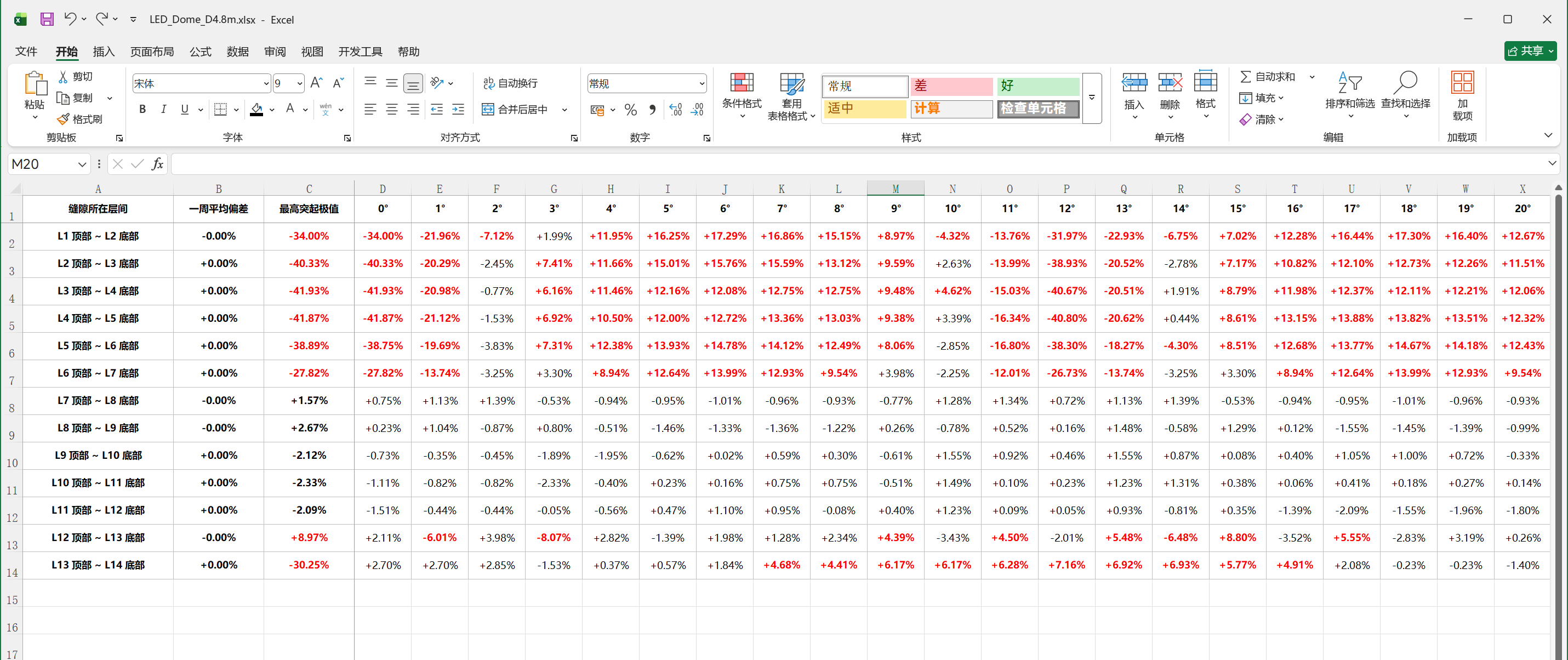Open the 数据 ribbon tab
The width and height of the screenshot is (1568, 660).
coord(237,52)
